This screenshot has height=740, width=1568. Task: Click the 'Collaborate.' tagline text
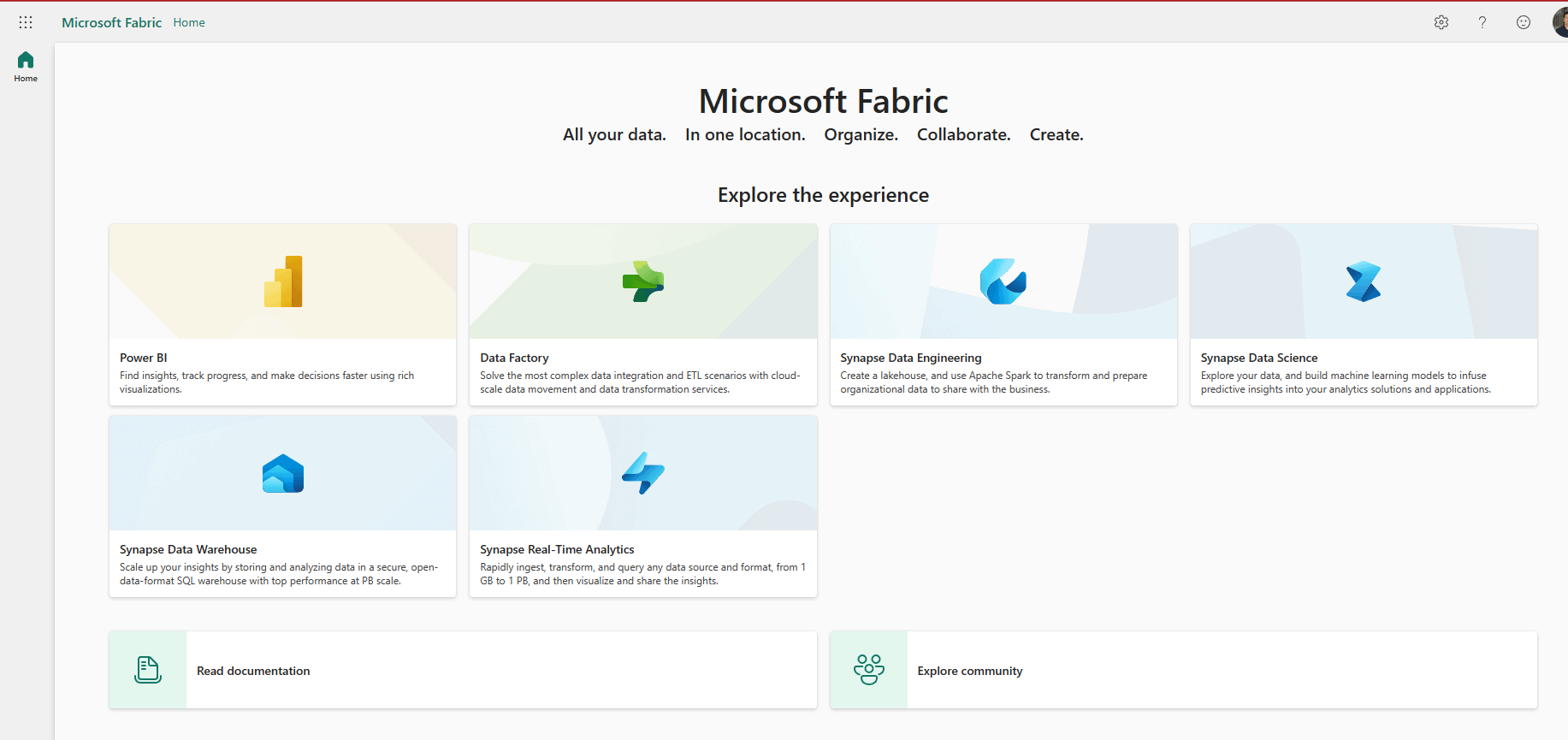pyautogui.click(x=964, y=134)
